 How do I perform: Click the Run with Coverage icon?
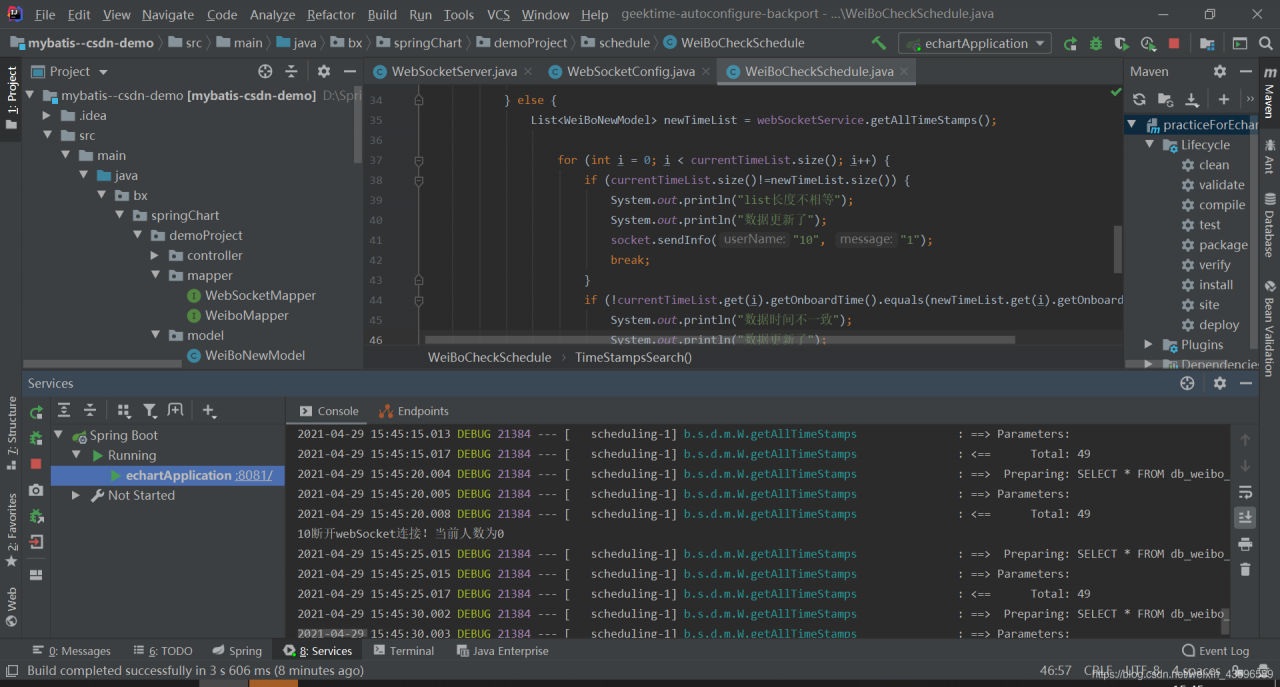tap(1122, 43)
